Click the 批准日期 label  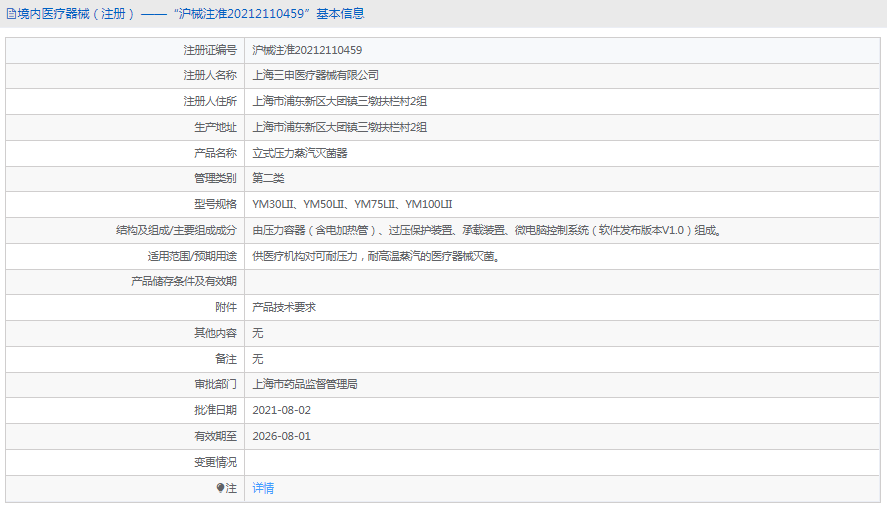coord(216,410)
